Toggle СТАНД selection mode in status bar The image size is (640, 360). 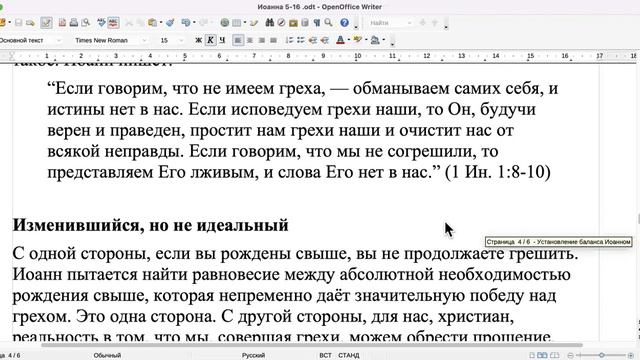point(349,356)
